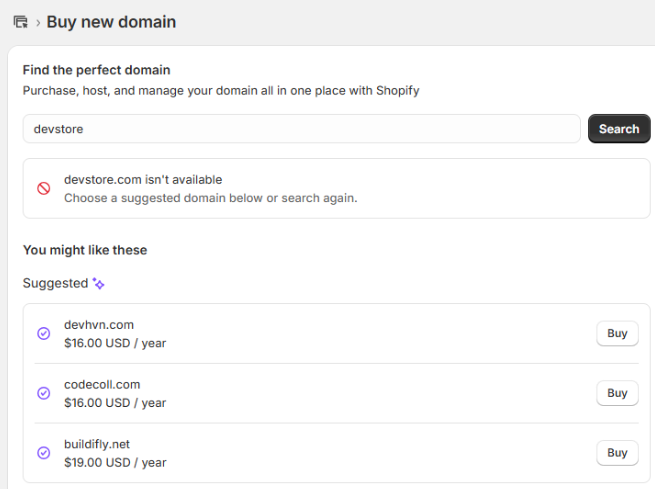Click the breadcrumb chevron separator
Image resolution: width=655 pixels, height=489 pixels.
[x=37, y=22]
